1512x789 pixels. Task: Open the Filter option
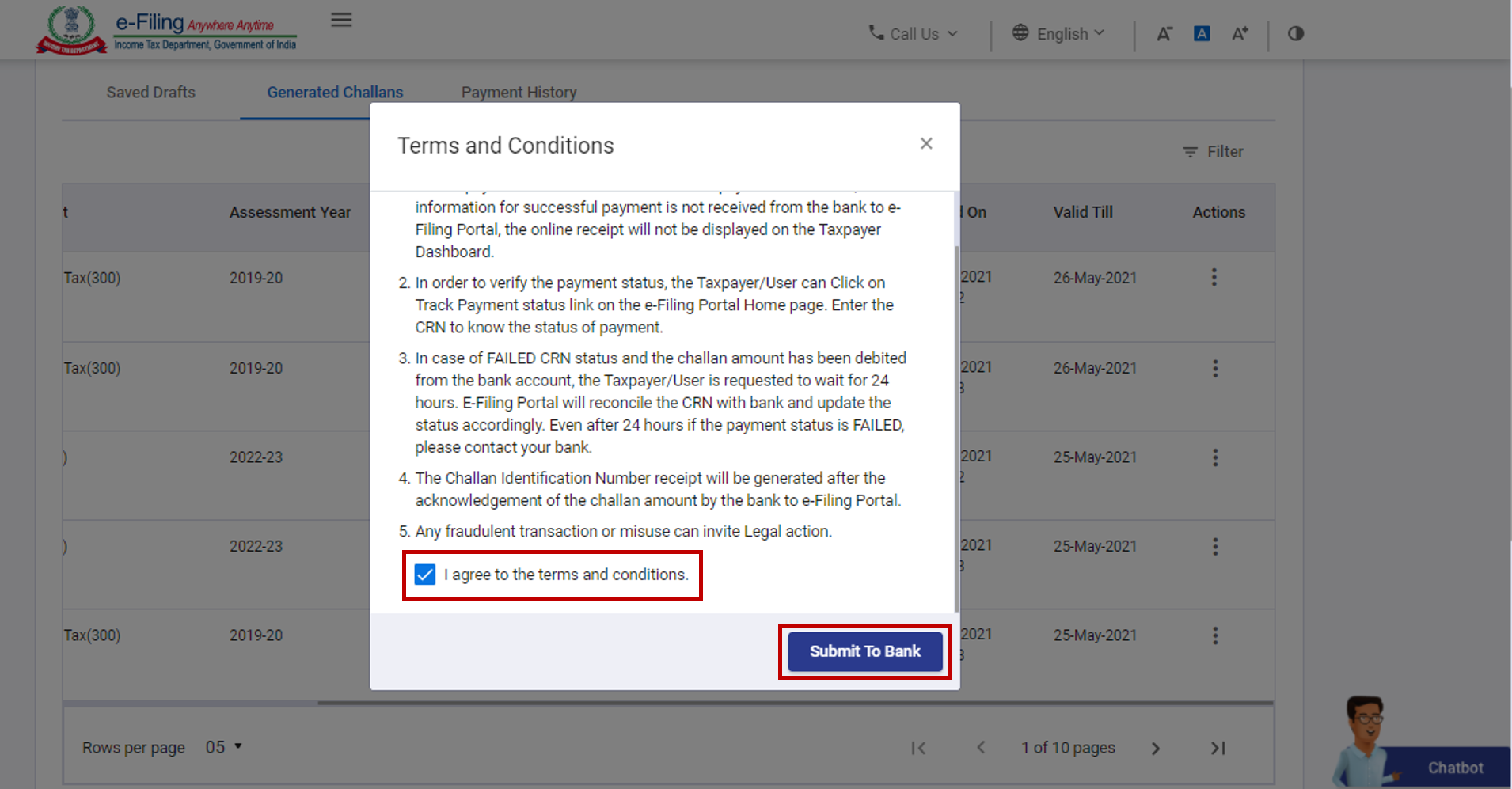1213,152
